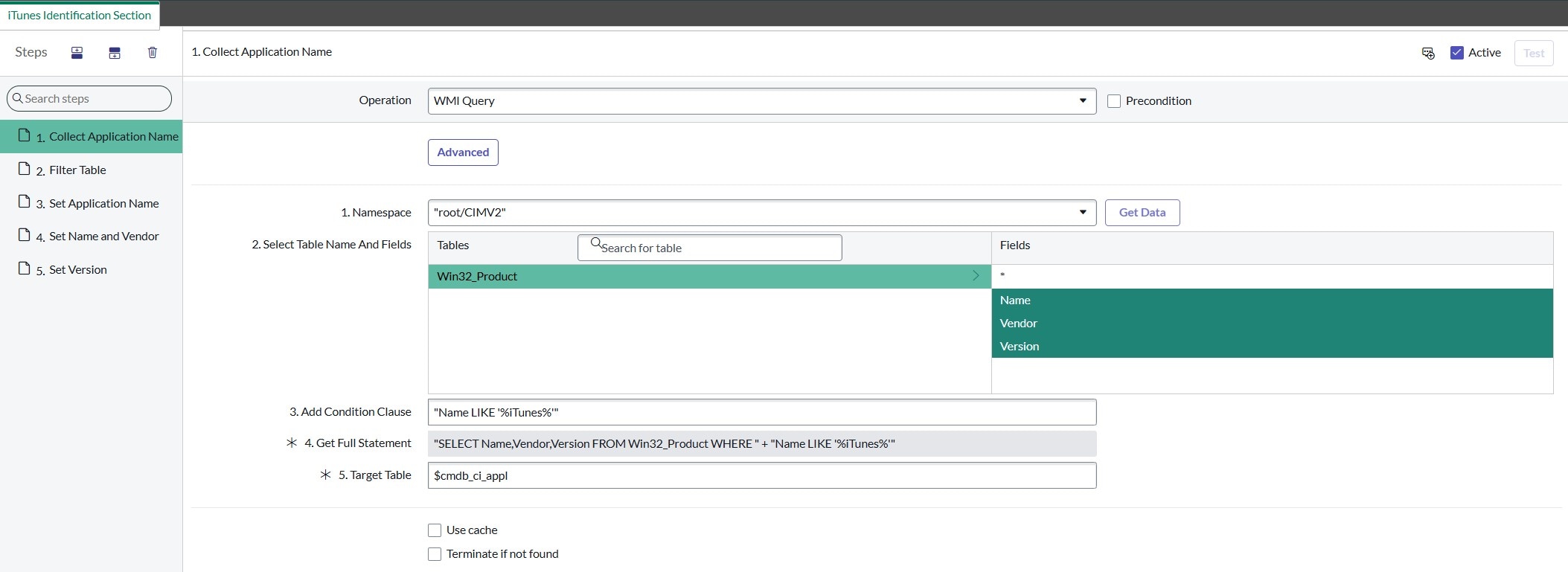Go to step 5. Set Version
The width and height of the screenshot is (1568, 572).
[x=91, y=269]
